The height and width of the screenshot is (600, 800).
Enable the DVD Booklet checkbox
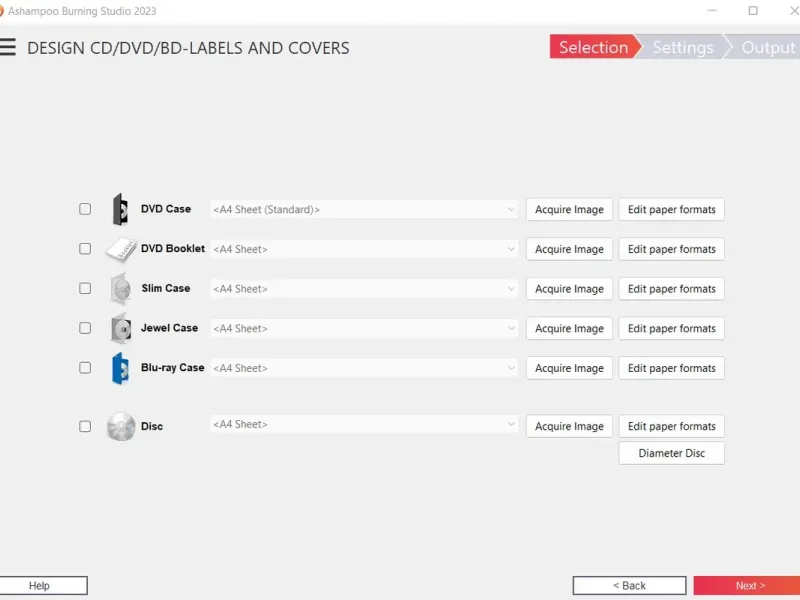pos(85,249)
